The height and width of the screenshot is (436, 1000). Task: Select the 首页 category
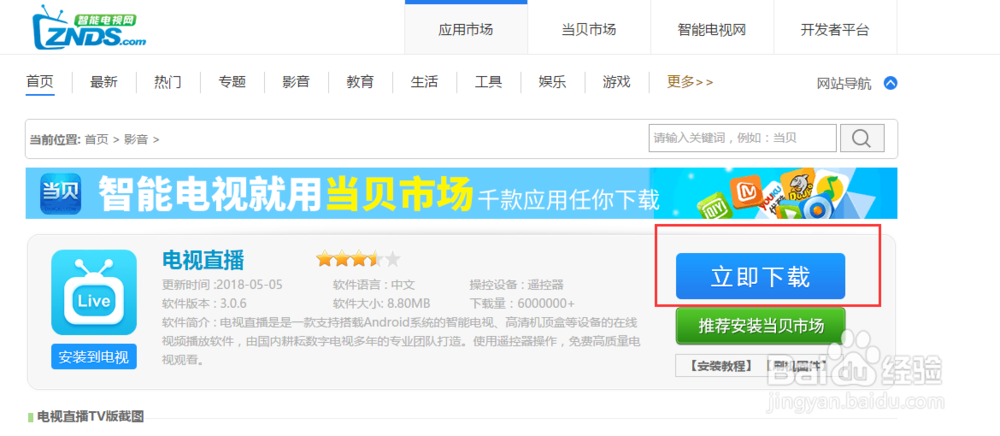(40, 82)
